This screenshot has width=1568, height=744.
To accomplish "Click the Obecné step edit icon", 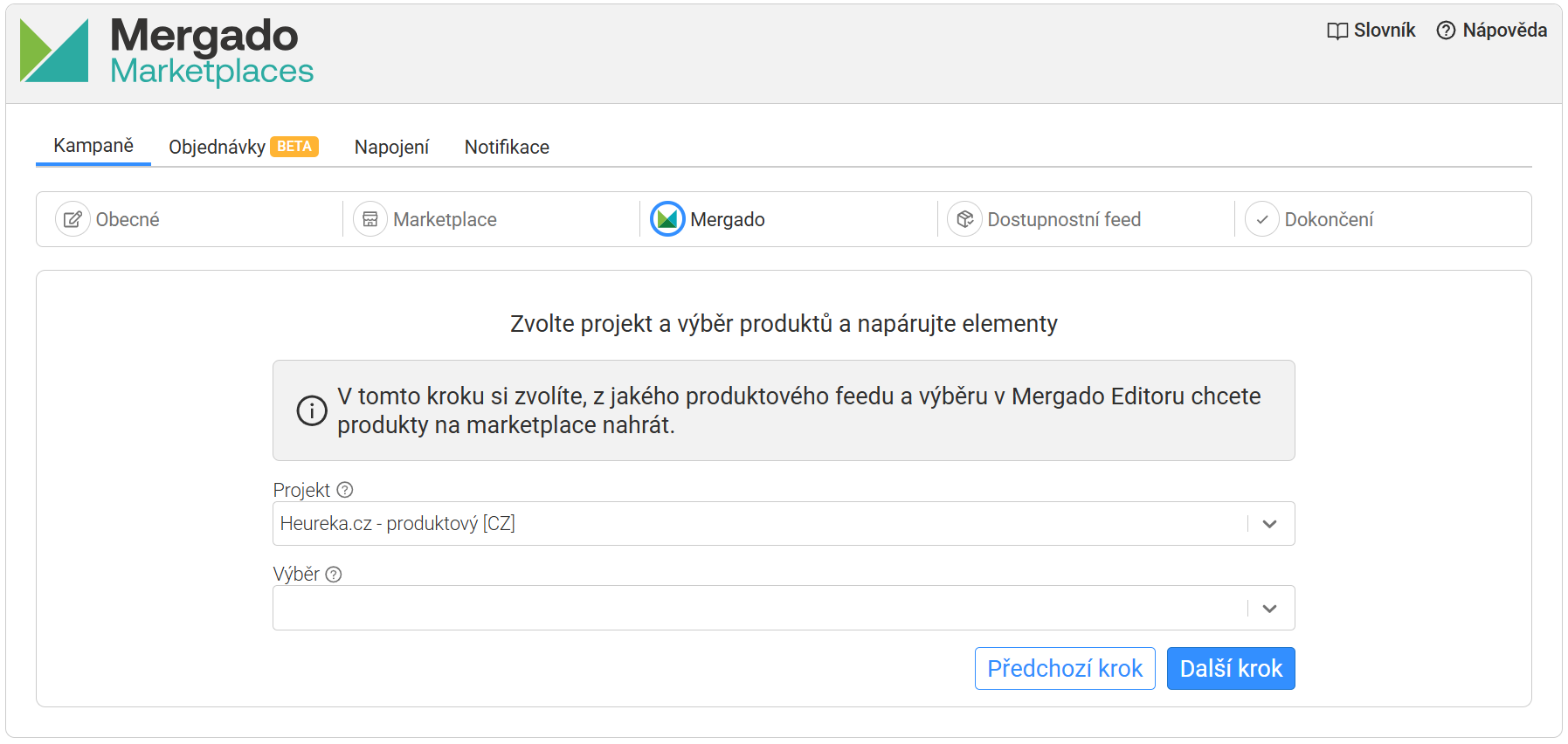I will point(73,219).
